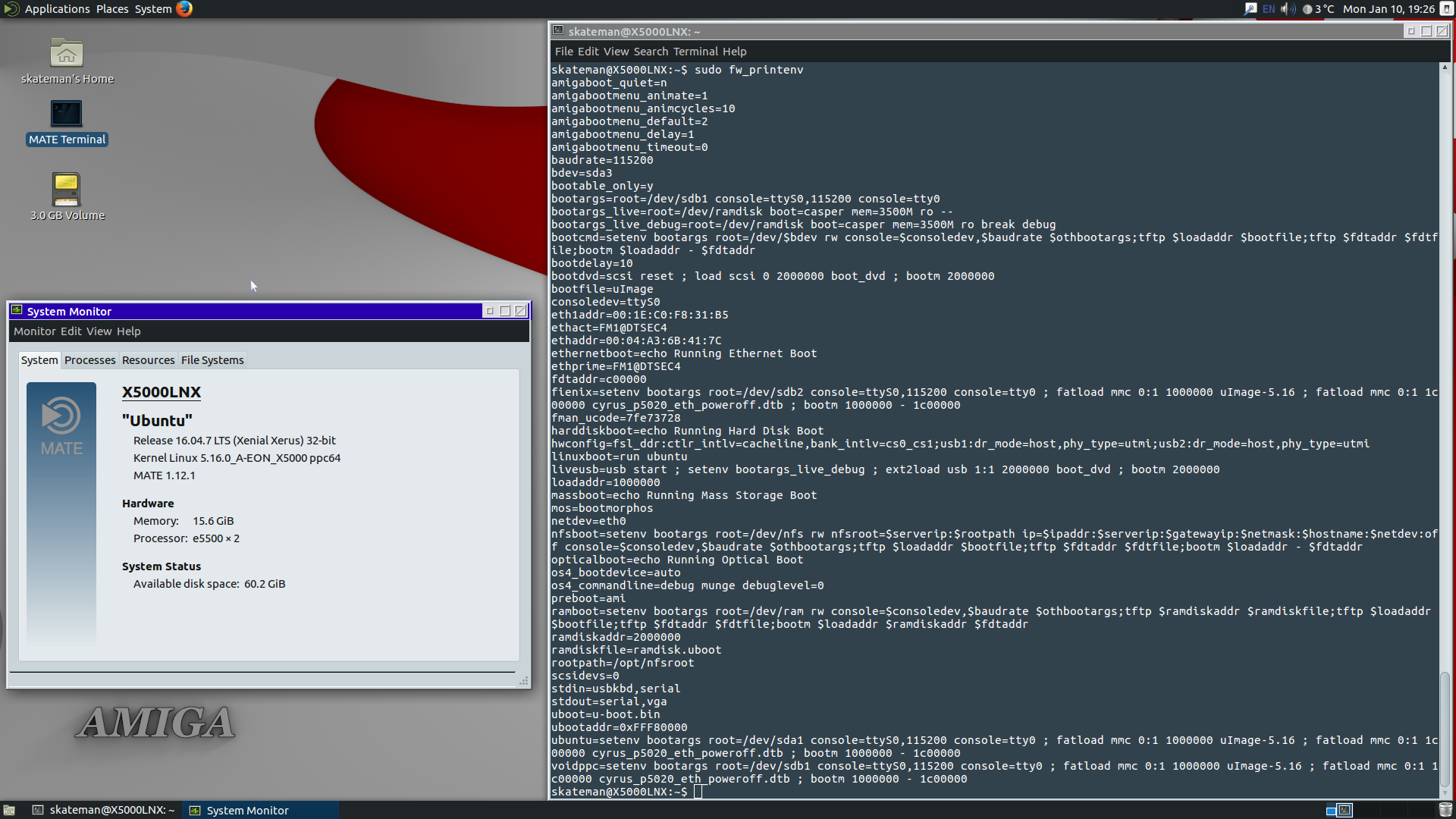Screen dimensions: 1456x819
Task: Open the volume speaker tray icon
Action: pyautogui.click(x=1288, y=9)
